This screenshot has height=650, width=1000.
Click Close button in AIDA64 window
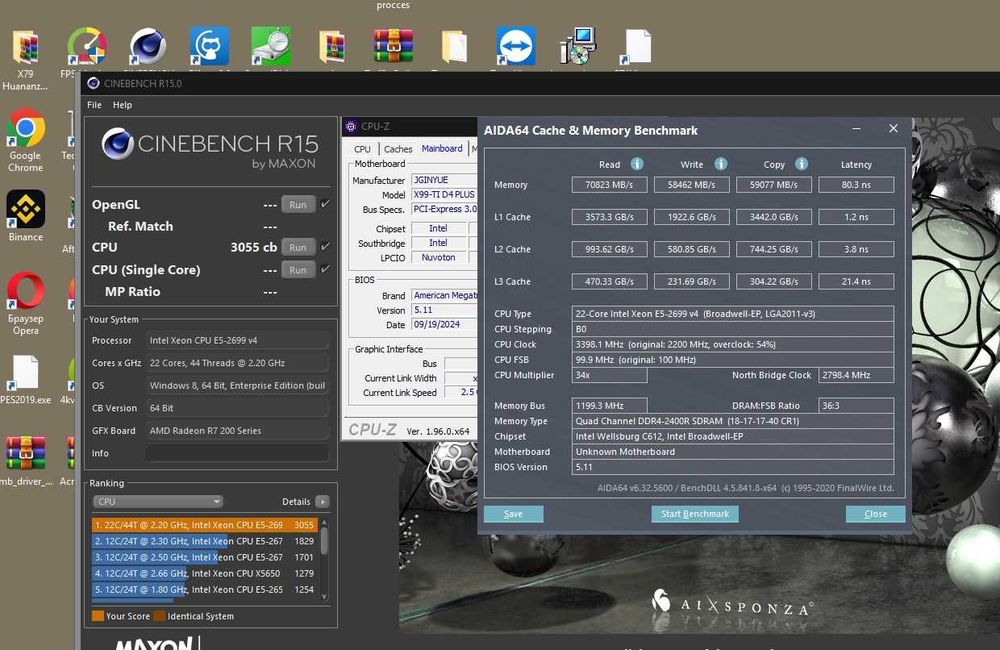tap(875, 514)
